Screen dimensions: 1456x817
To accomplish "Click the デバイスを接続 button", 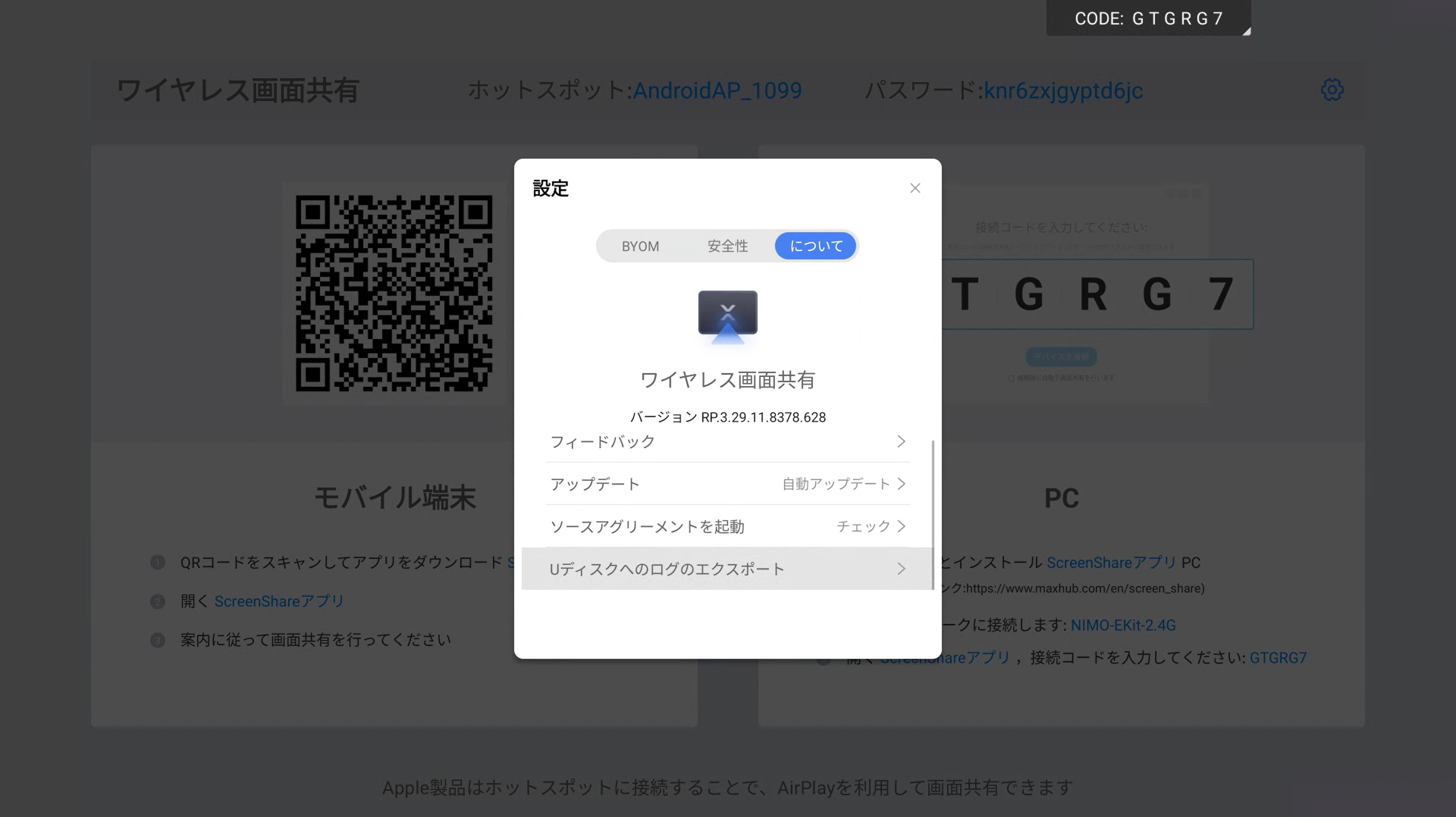I will (x=1061, y=357).
